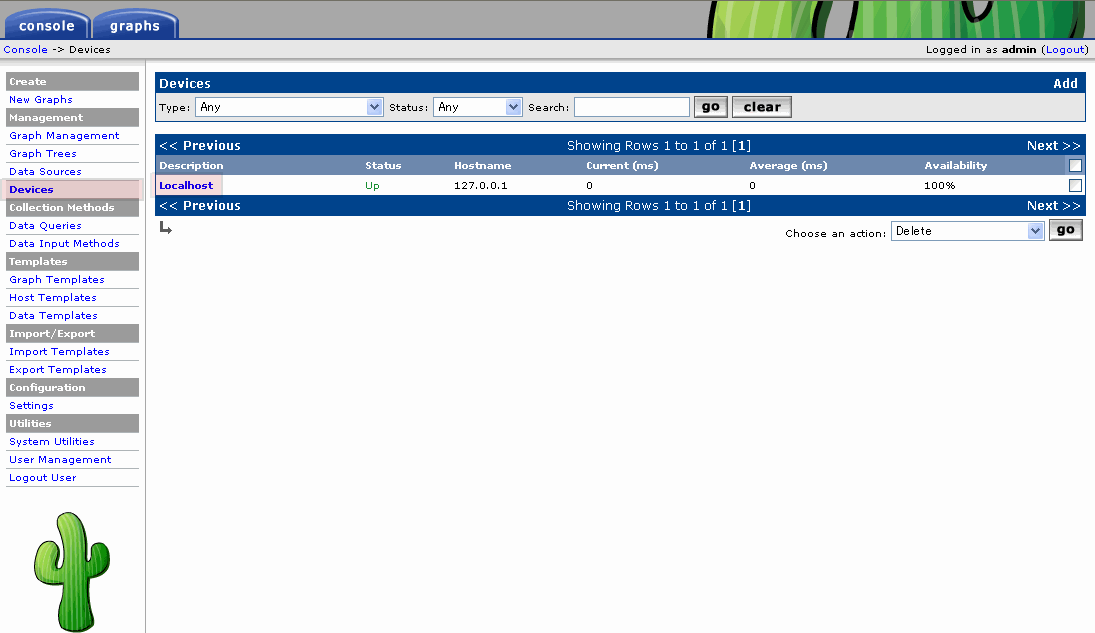Open Graph Management in sidebar

point(64,136)
